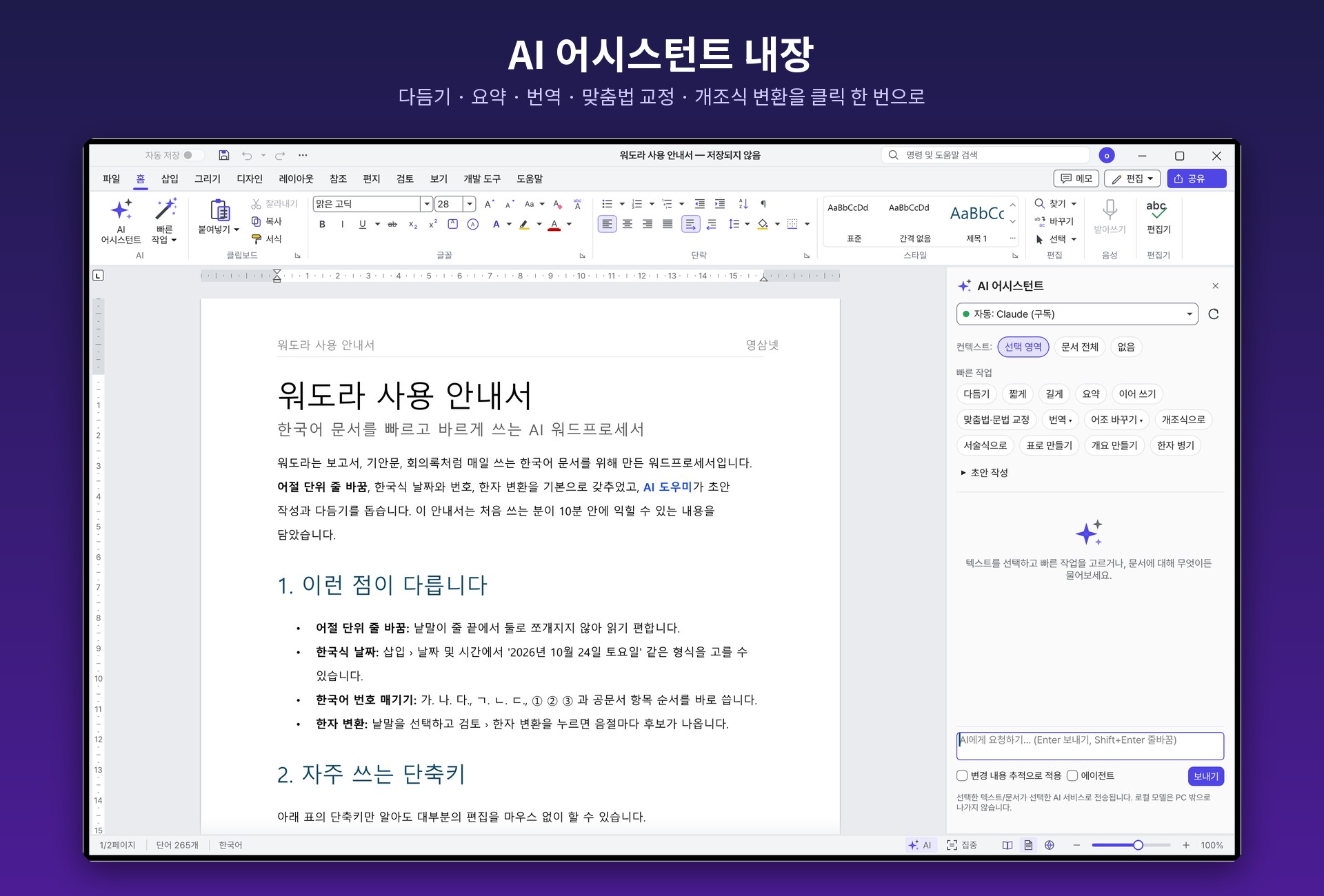Viewport: 1324px width, 896px height.
Task: Click the 보내기 send button
Action: (x=1206, y=776)
